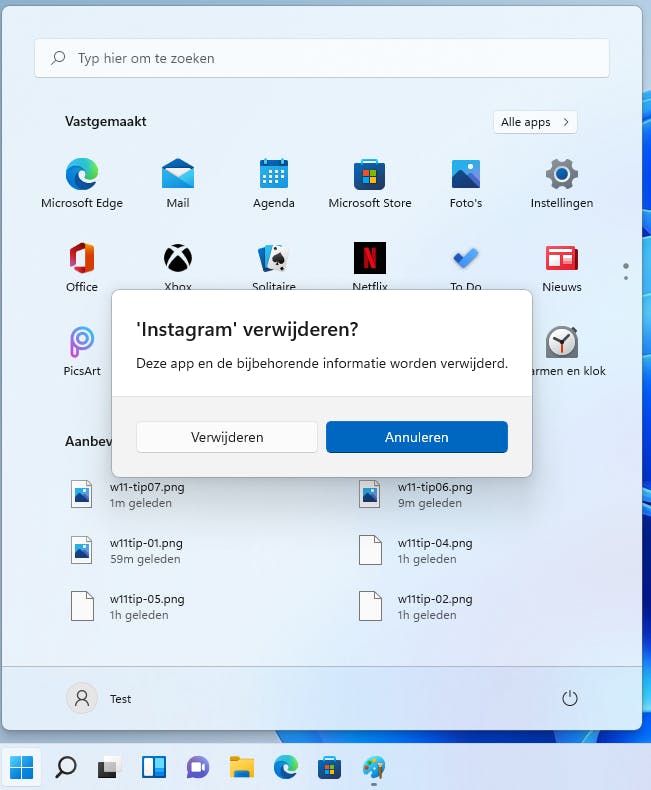This screenshot has width=651, height=790.
Task: Launch the Agenda calendar app
Action: click(274, 183)
